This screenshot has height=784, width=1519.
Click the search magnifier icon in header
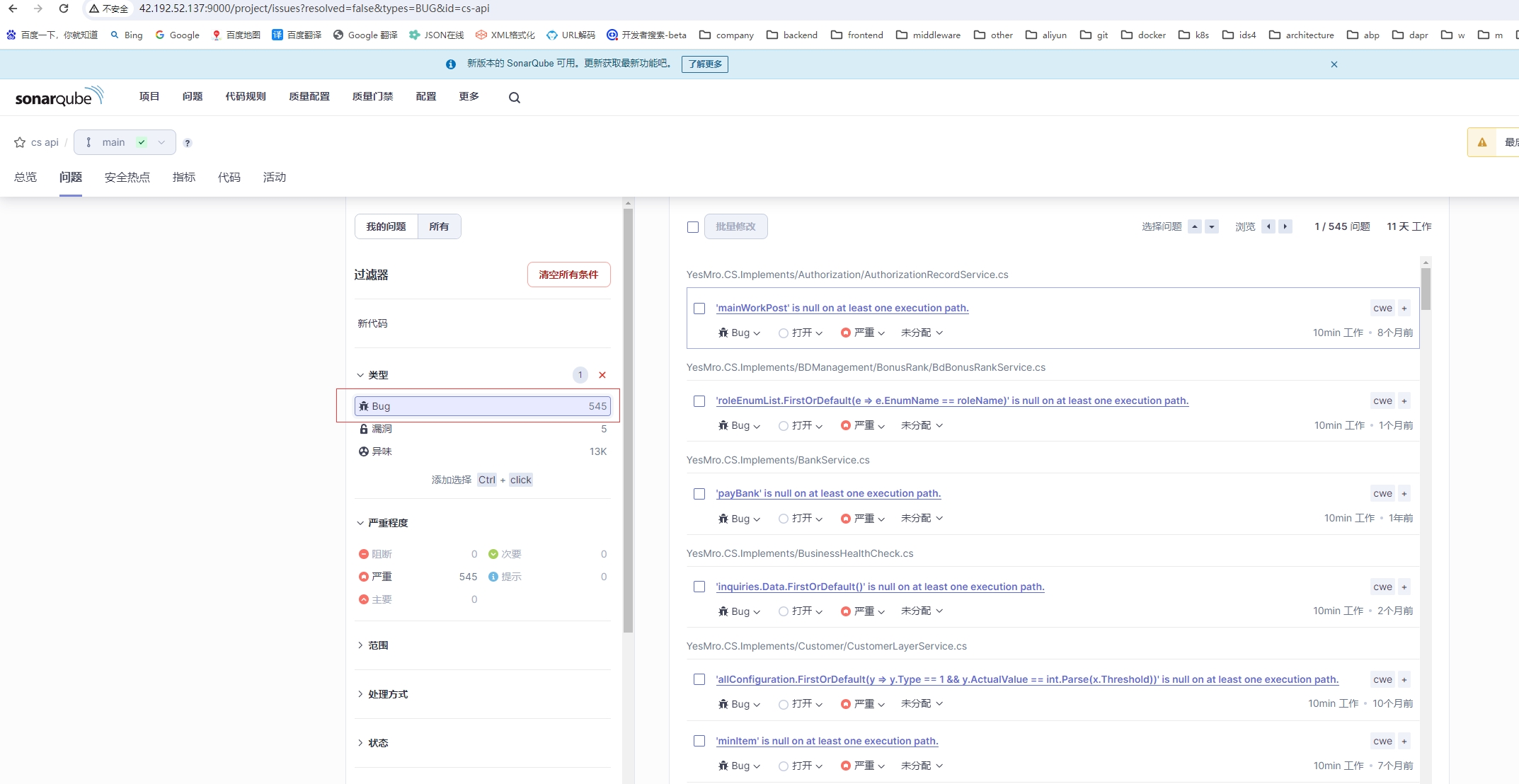515,98
